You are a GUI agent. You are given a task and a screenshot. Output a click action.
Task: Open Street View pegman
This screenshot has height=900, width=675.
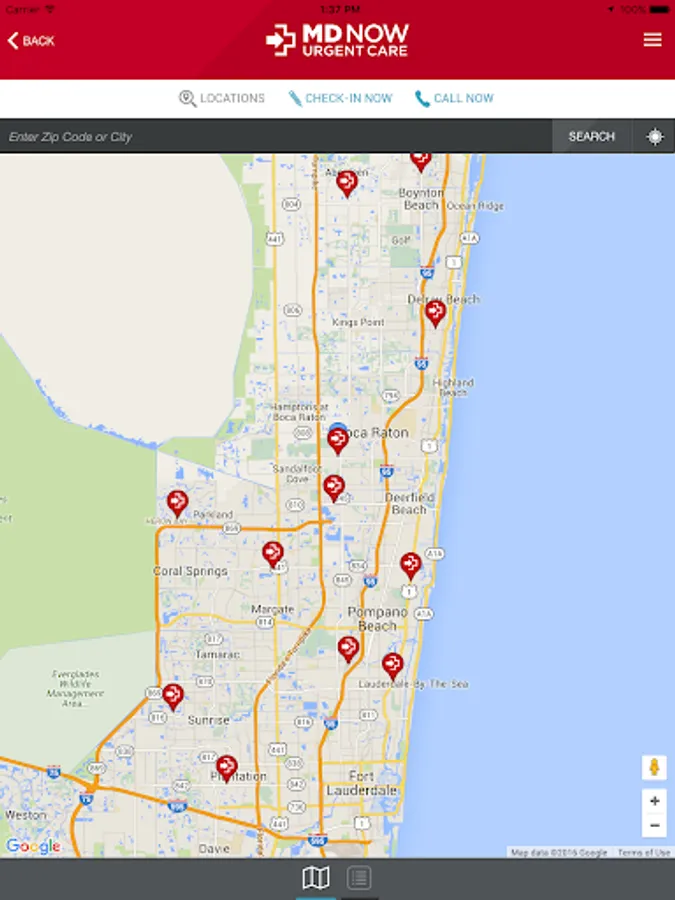[x=654, y=767]
